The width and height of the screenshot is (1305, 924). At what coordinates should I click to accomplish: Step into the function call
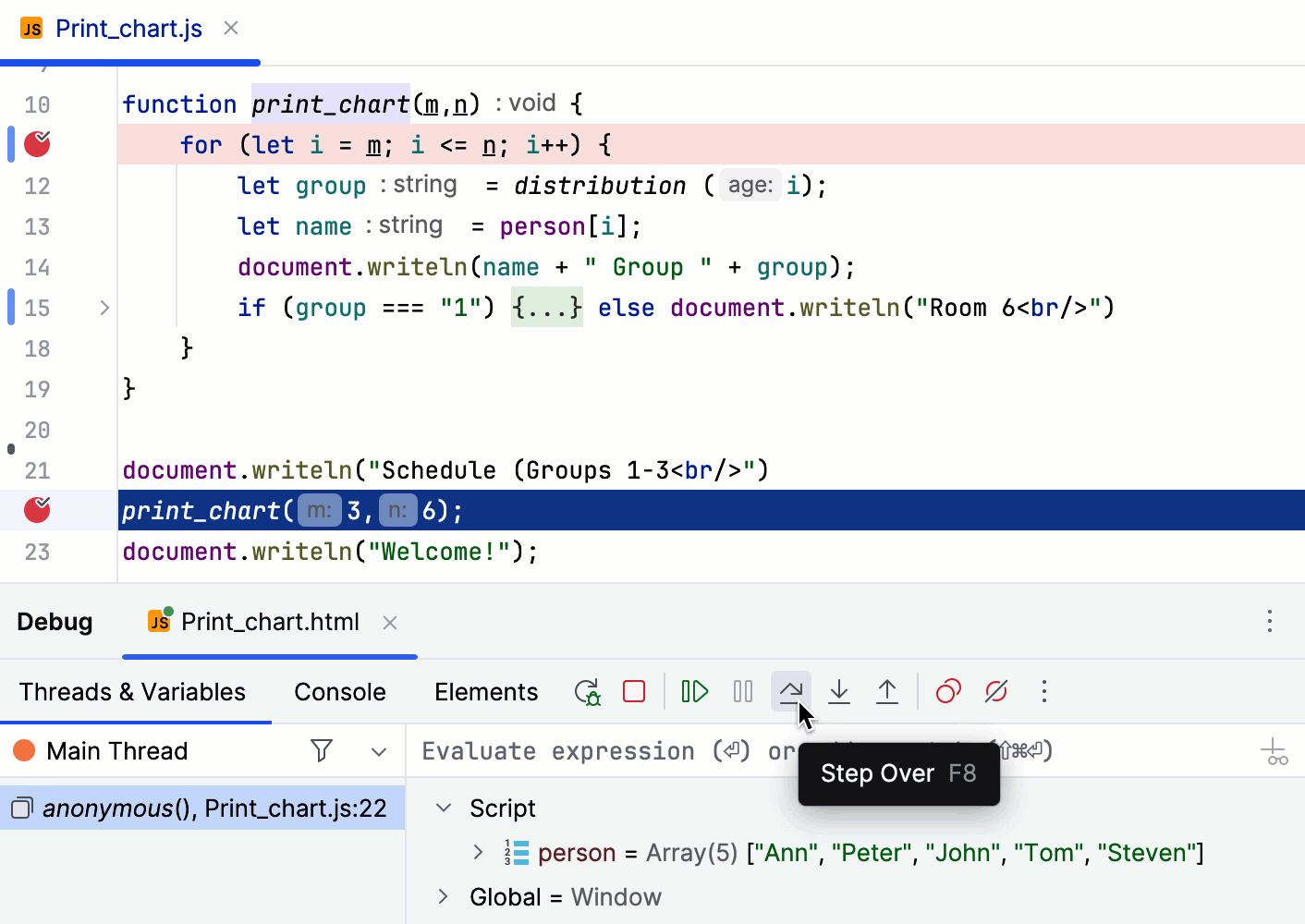[x=838, y=691]
